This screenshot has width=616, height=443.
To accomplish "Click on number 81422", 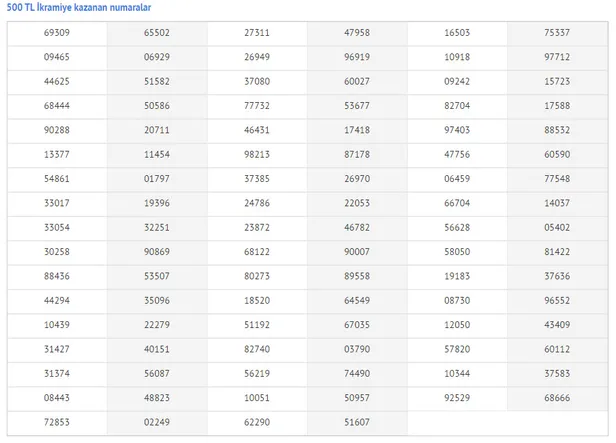I will coord(557,252).
